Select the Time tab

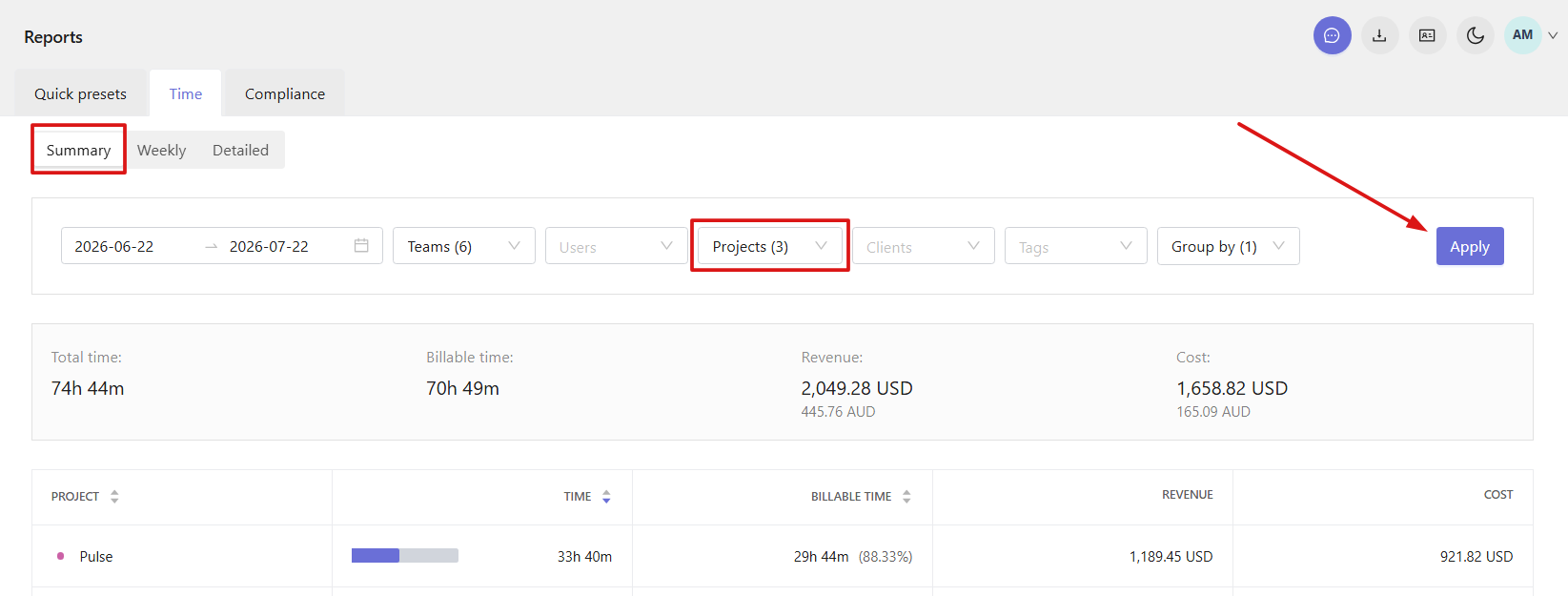tap(186, 93)
